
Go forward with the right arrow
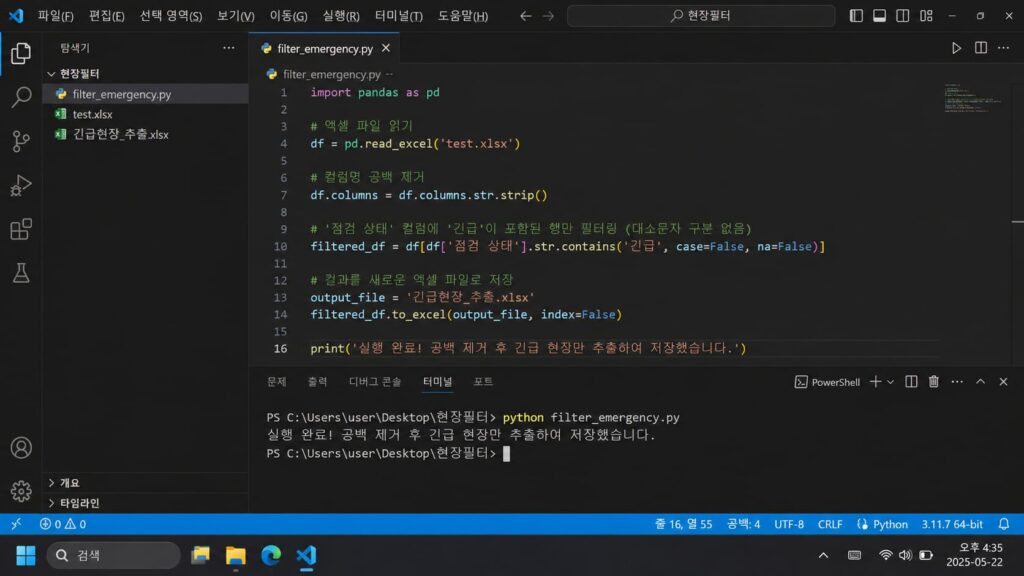point(548,16)
